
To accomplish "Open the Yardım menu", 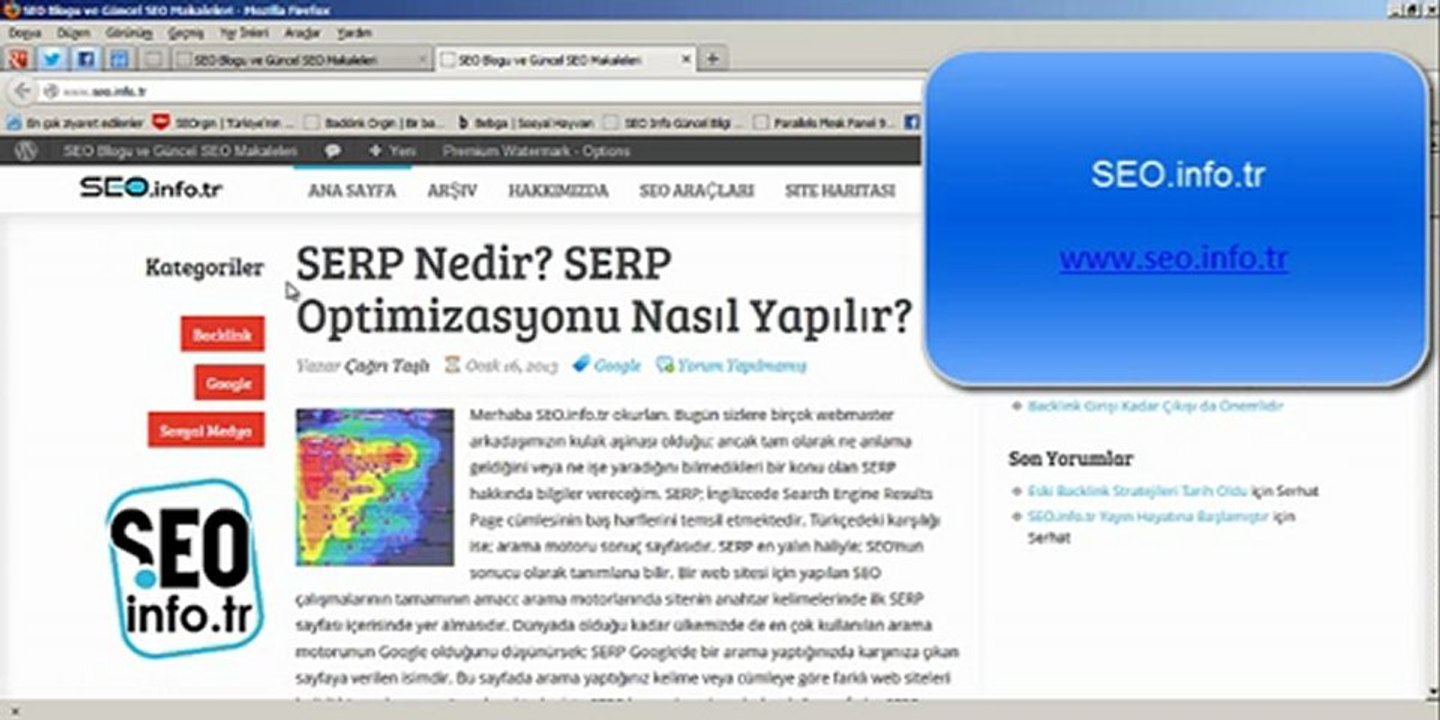I will (x=354, y=33).
